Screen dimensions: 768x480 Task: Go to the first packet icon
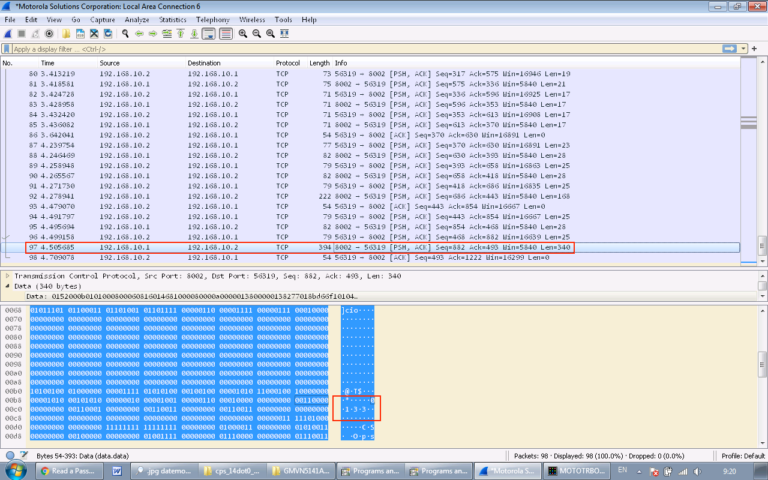tap(181, 33)
